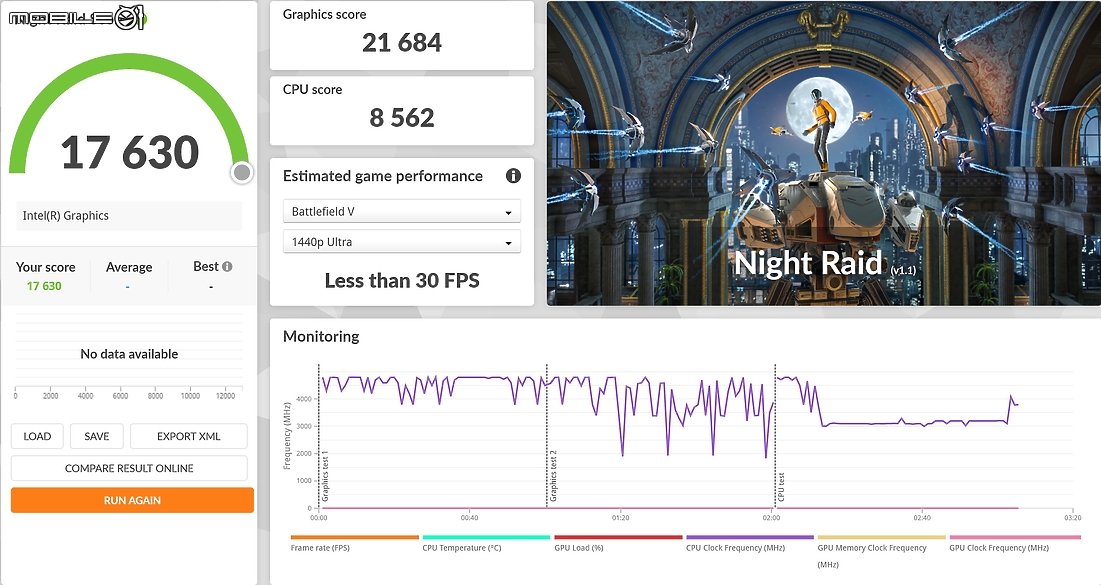This screenshot has width=1101, height=585.
Task: Click the No data available message
Action: (x=129, y=354)
